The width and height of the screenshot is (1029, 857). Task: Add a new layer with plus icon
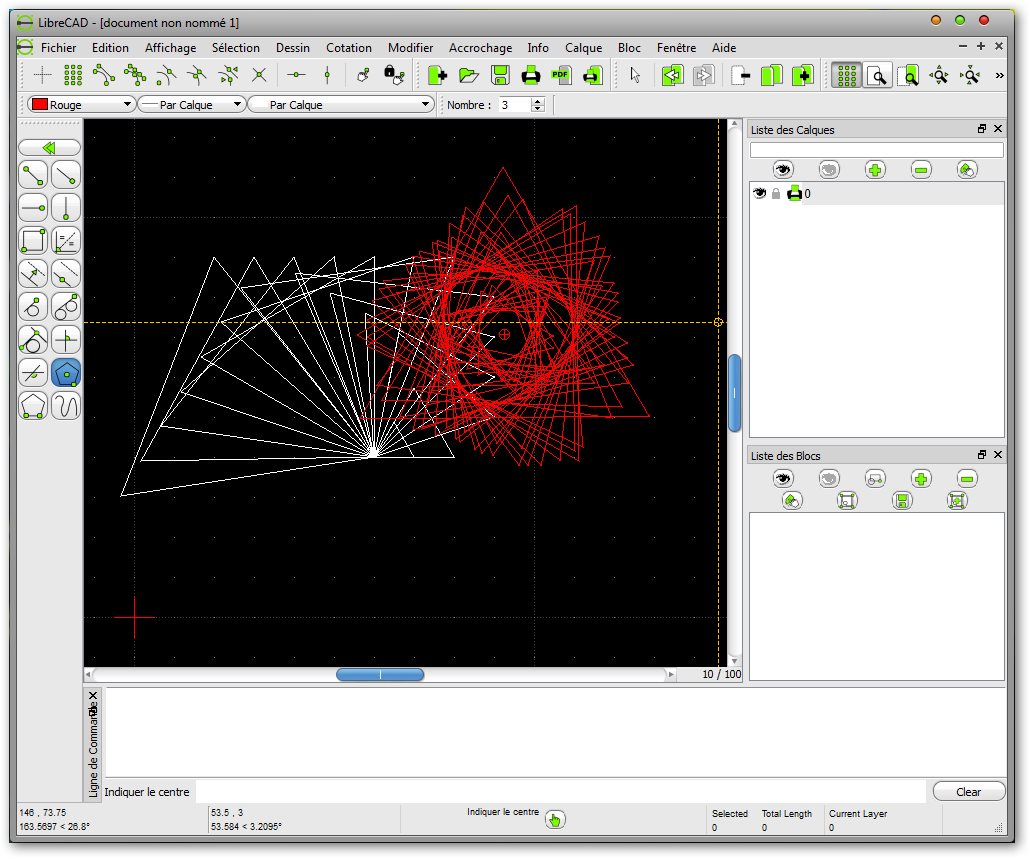pyautogui.click(x=875, y=170)
